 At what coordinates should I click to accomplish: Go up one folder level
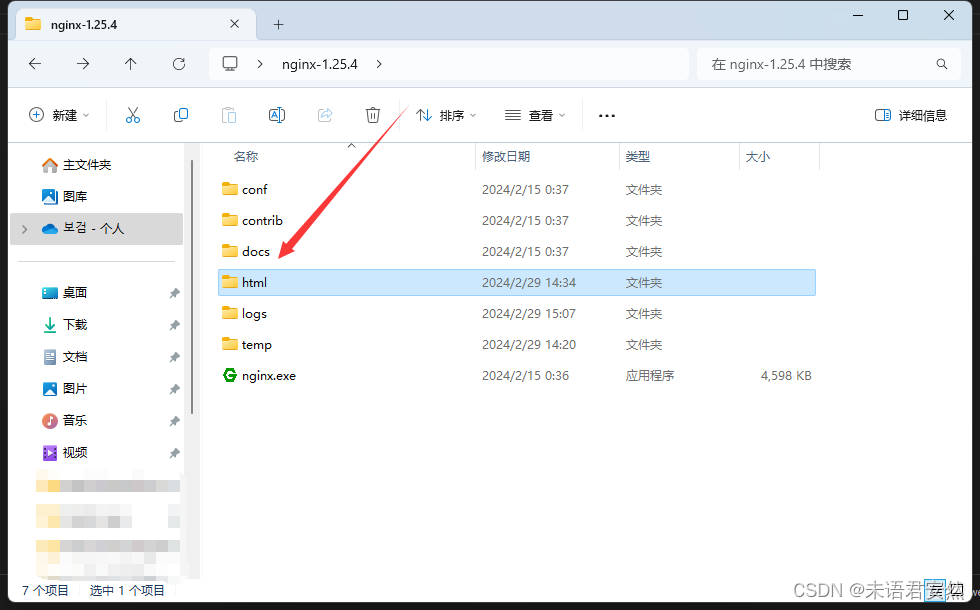[130, 63]
